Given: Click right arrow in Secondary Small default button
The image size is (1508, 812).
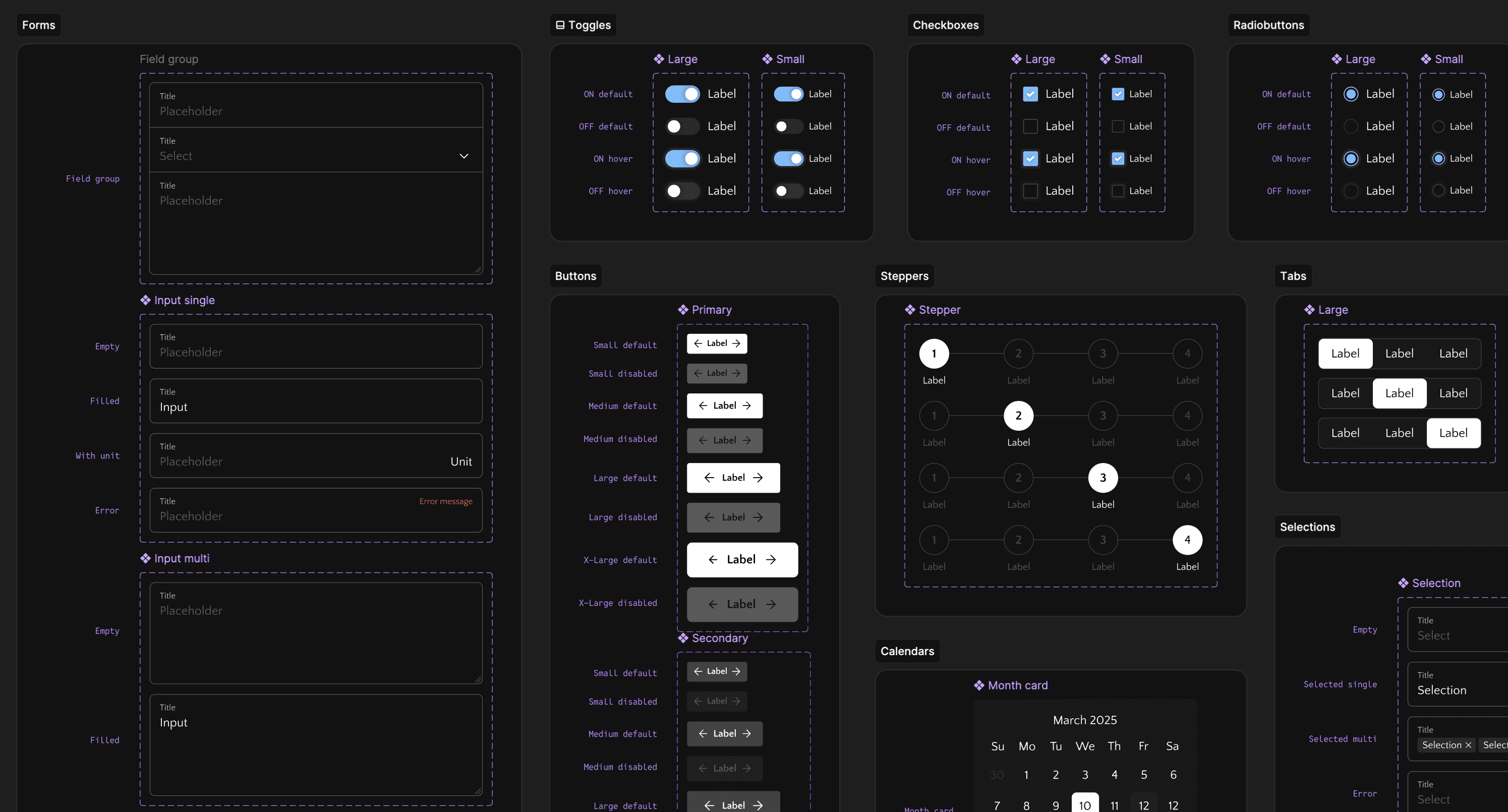Looking at the screenshot, I should pos(736,671).
